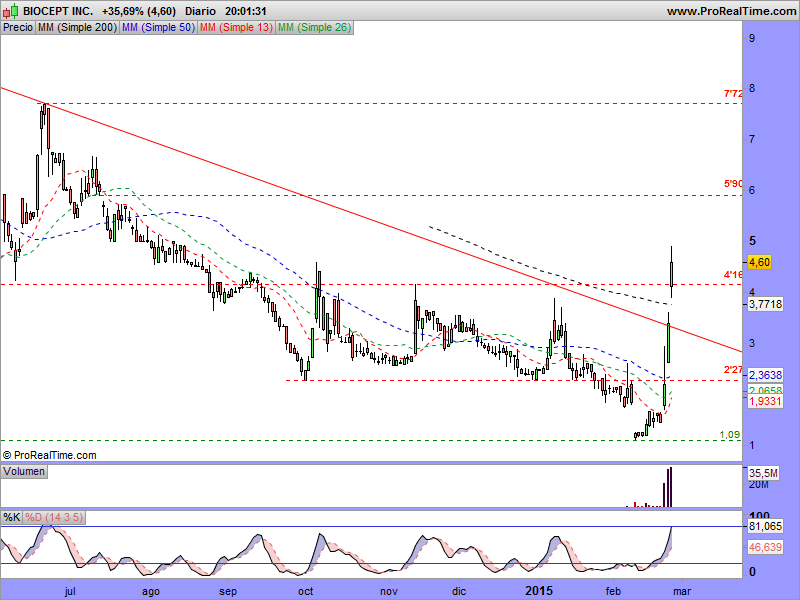
Task: Click the sep label on the time axis
Action: click(x=228, y=592)
